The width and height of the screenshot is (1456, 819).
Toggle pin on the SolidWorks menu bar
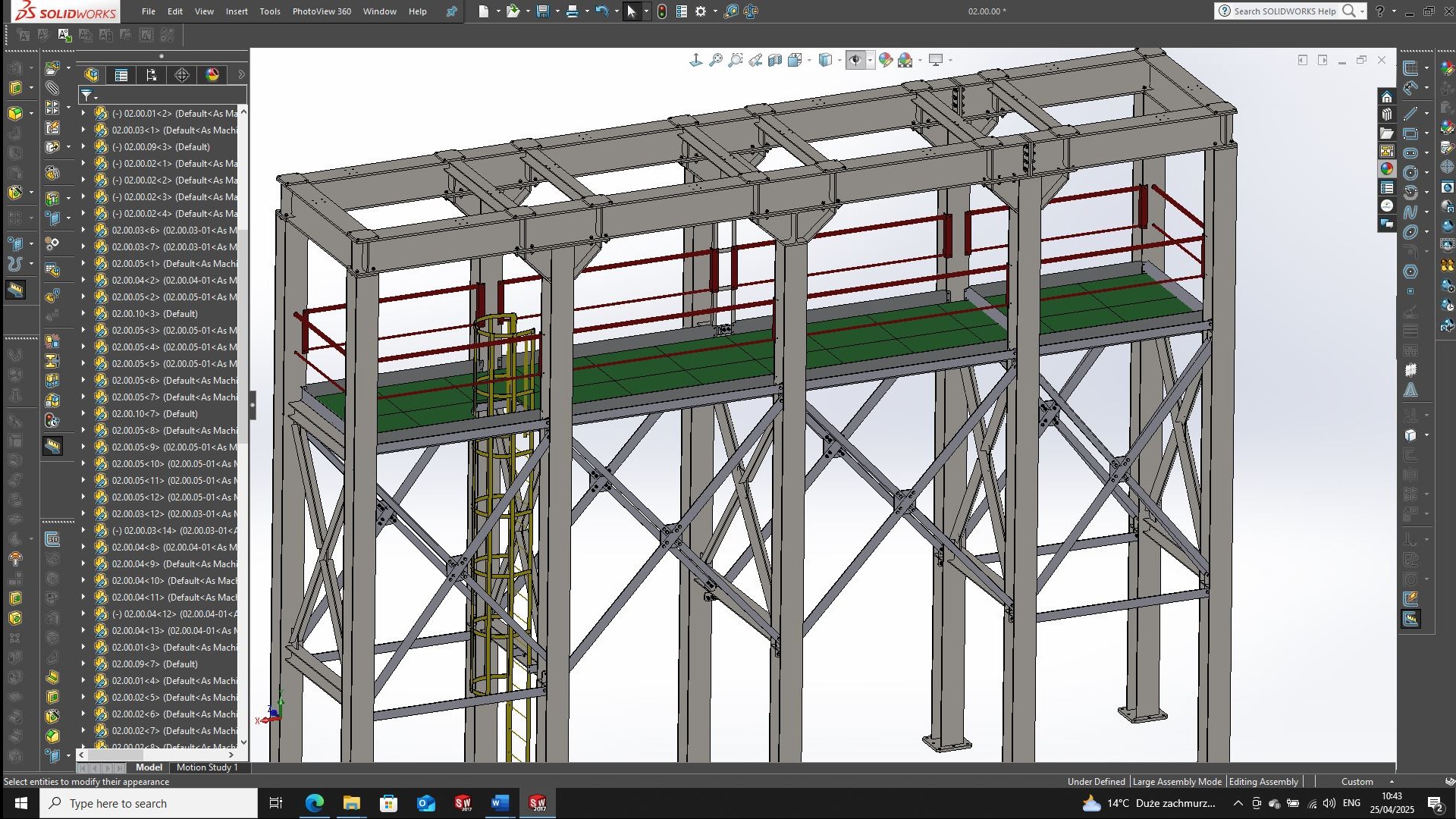click(451, 11)
